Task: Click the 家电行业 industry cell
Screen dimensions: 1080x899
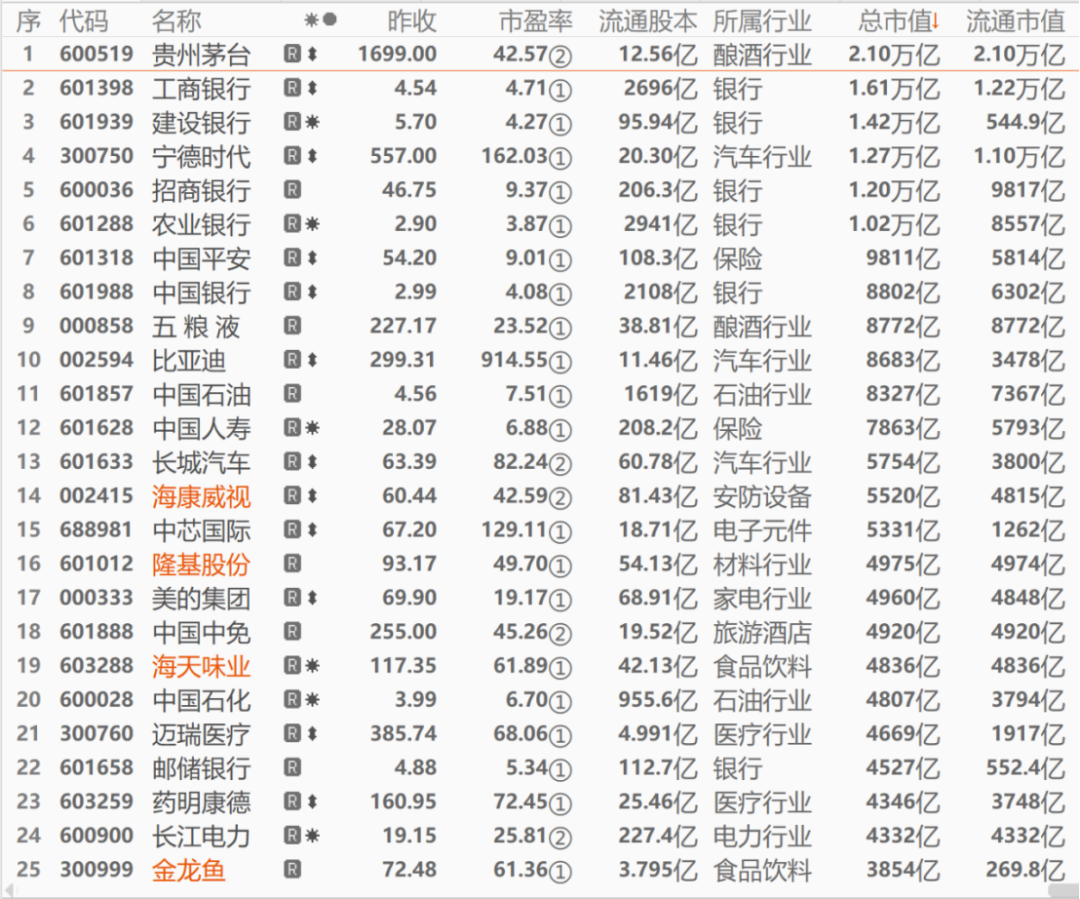Action: point(762,598)
